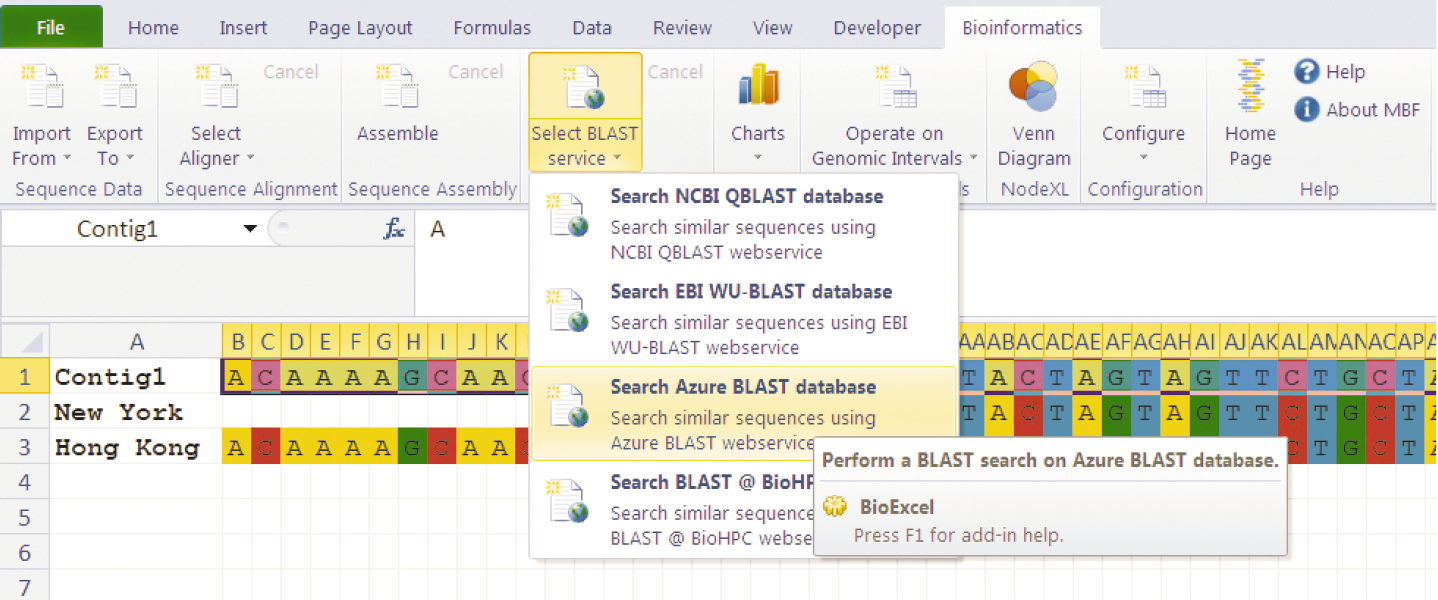Open the Charts icon in ribbon
Viewport: 1438px width, 600px height.
[757, 88]
